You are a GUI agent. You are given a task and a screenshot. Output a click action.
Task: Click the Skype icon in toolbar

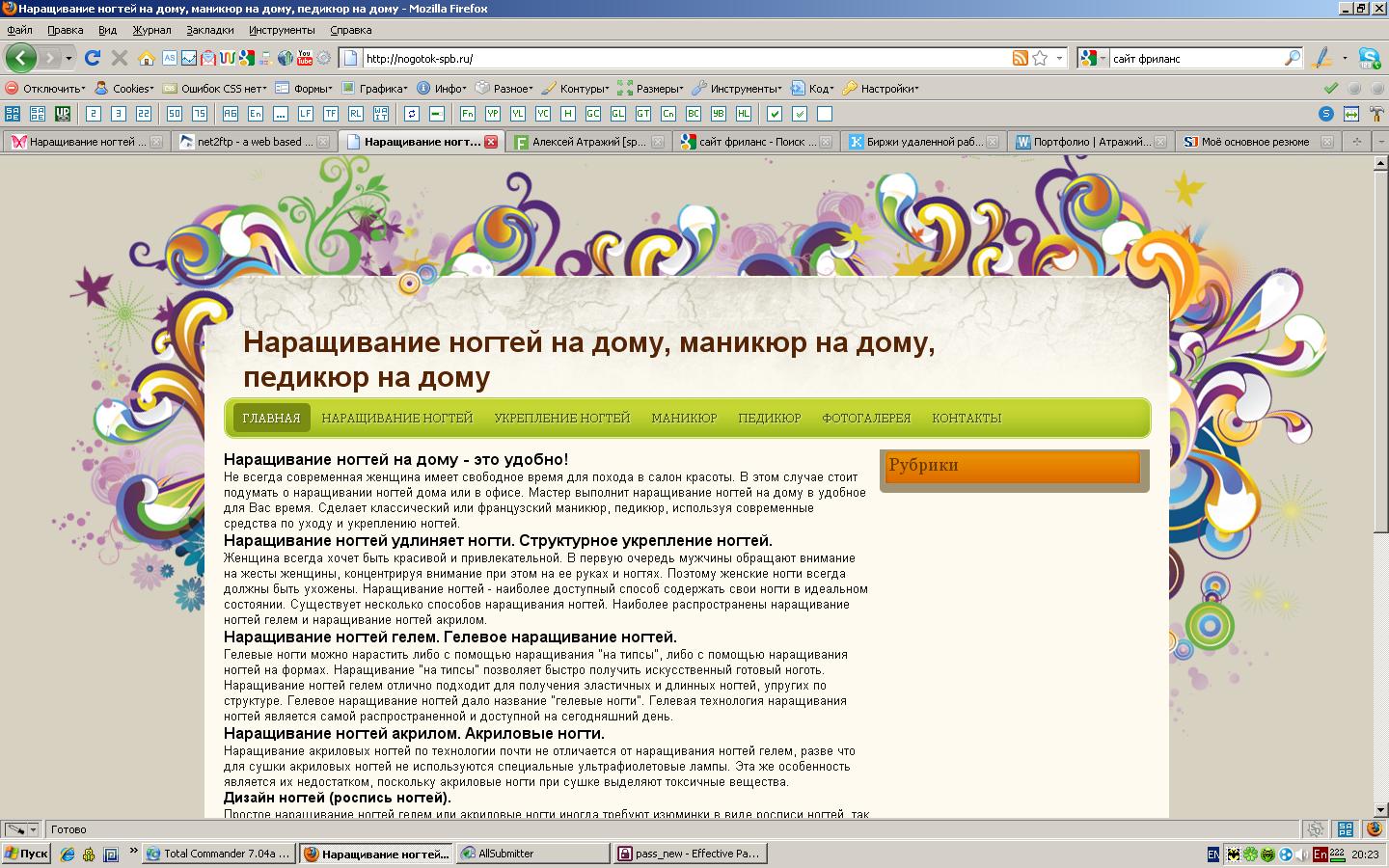pos(1369,58)
